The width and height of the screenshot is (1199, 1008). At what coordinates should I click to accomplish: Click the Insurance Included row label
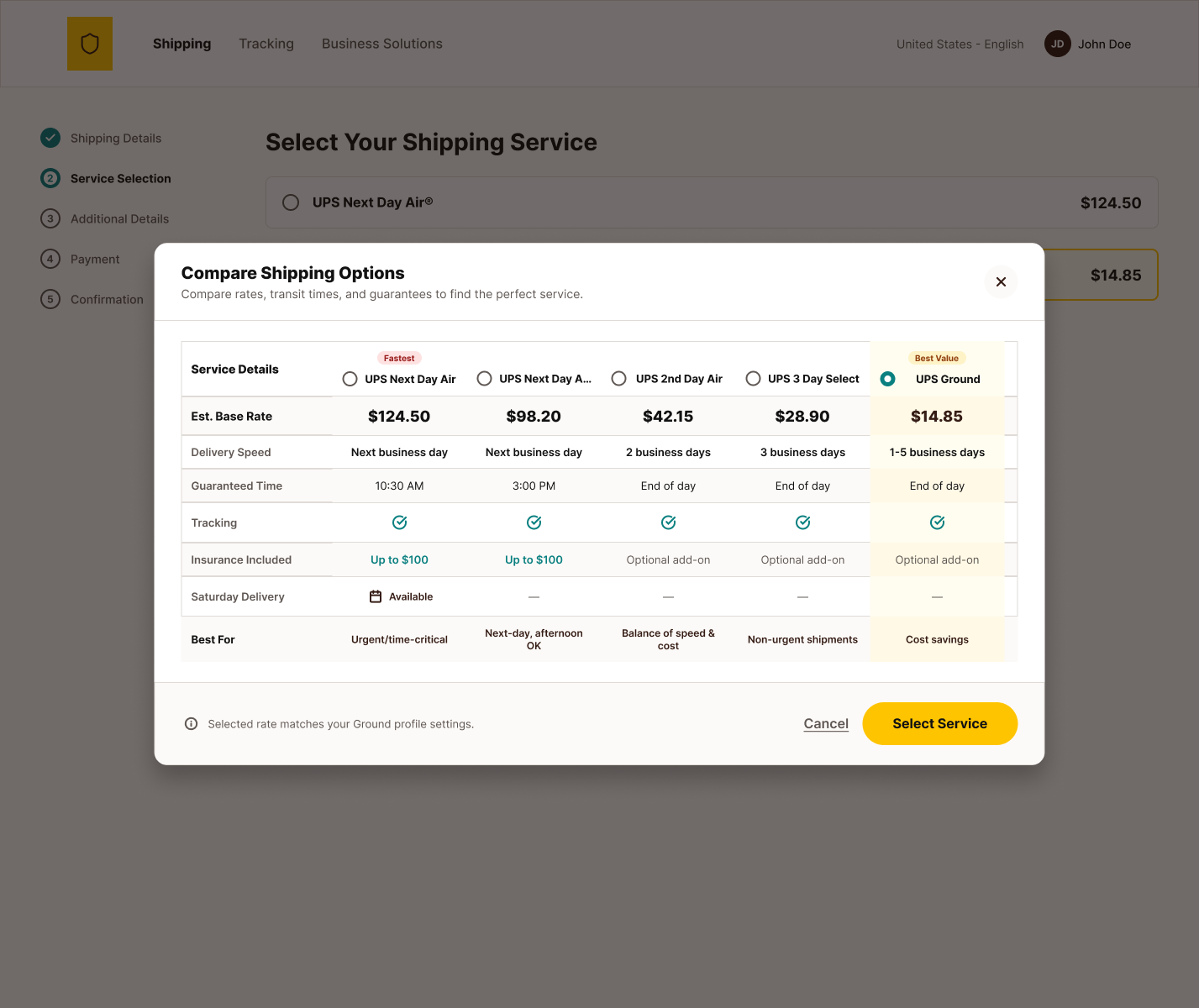click(x=241, y=559)
